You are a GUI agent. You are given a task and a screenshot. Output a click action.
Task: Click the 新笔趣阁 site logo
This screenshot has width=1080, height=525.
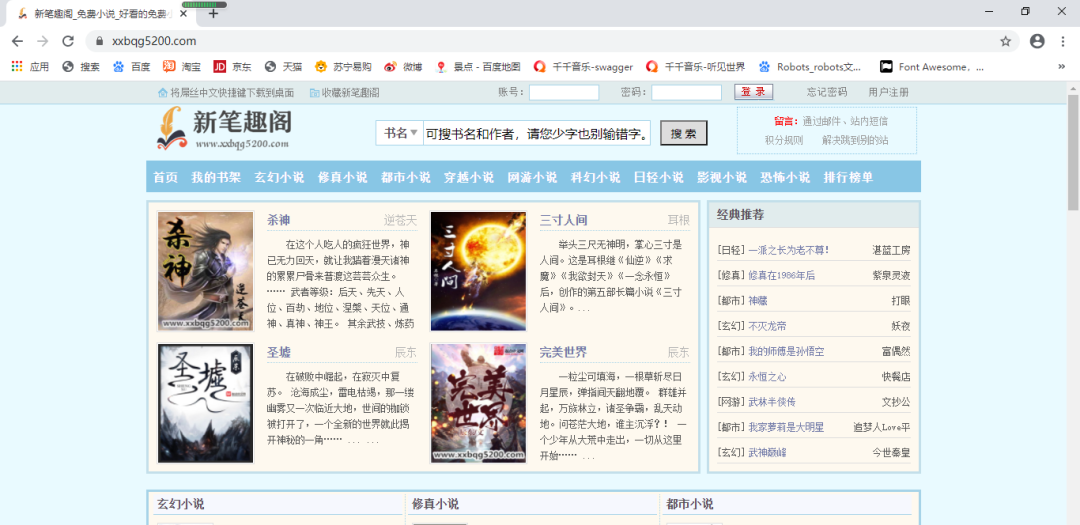pyautogui.click(x=223, y=129)
